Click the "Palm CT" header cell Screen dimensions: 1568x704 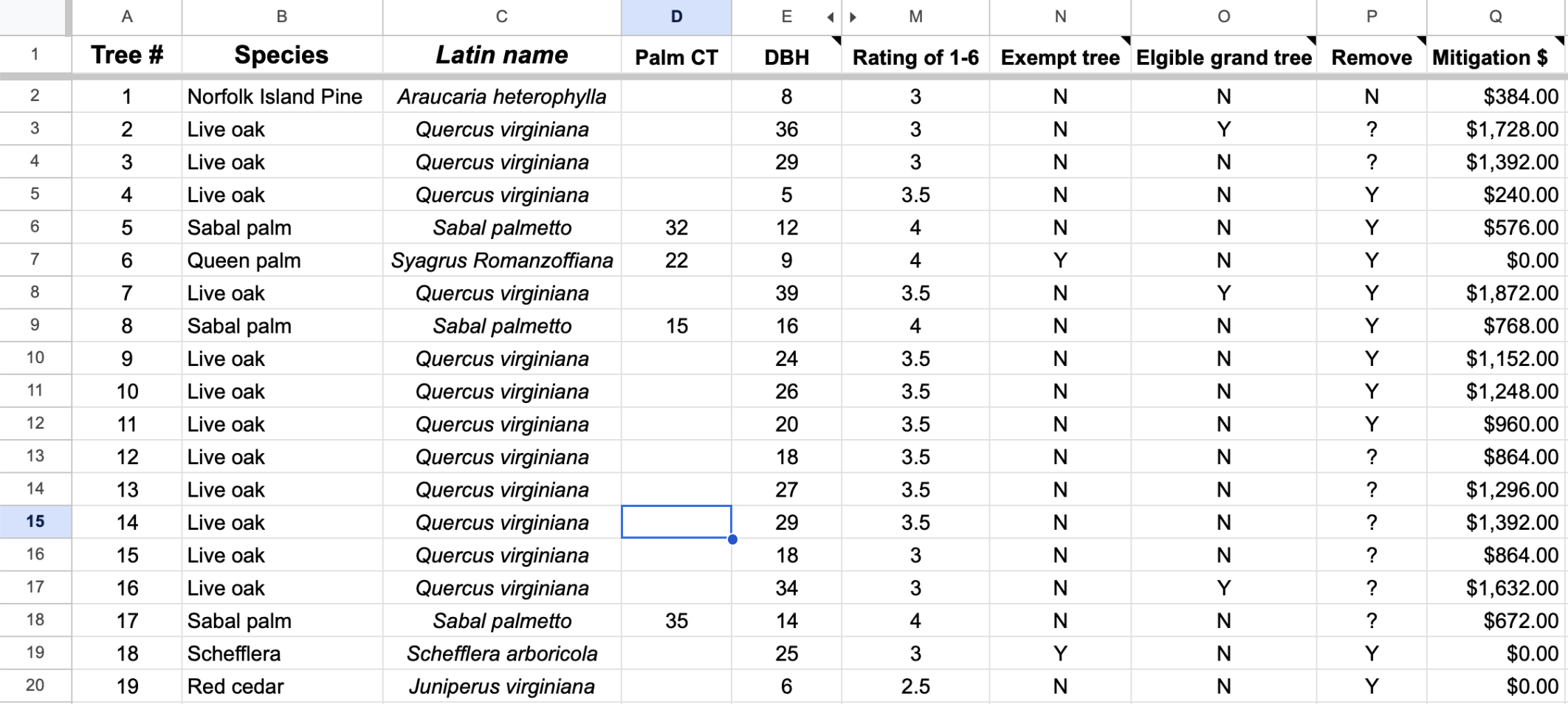676,58
